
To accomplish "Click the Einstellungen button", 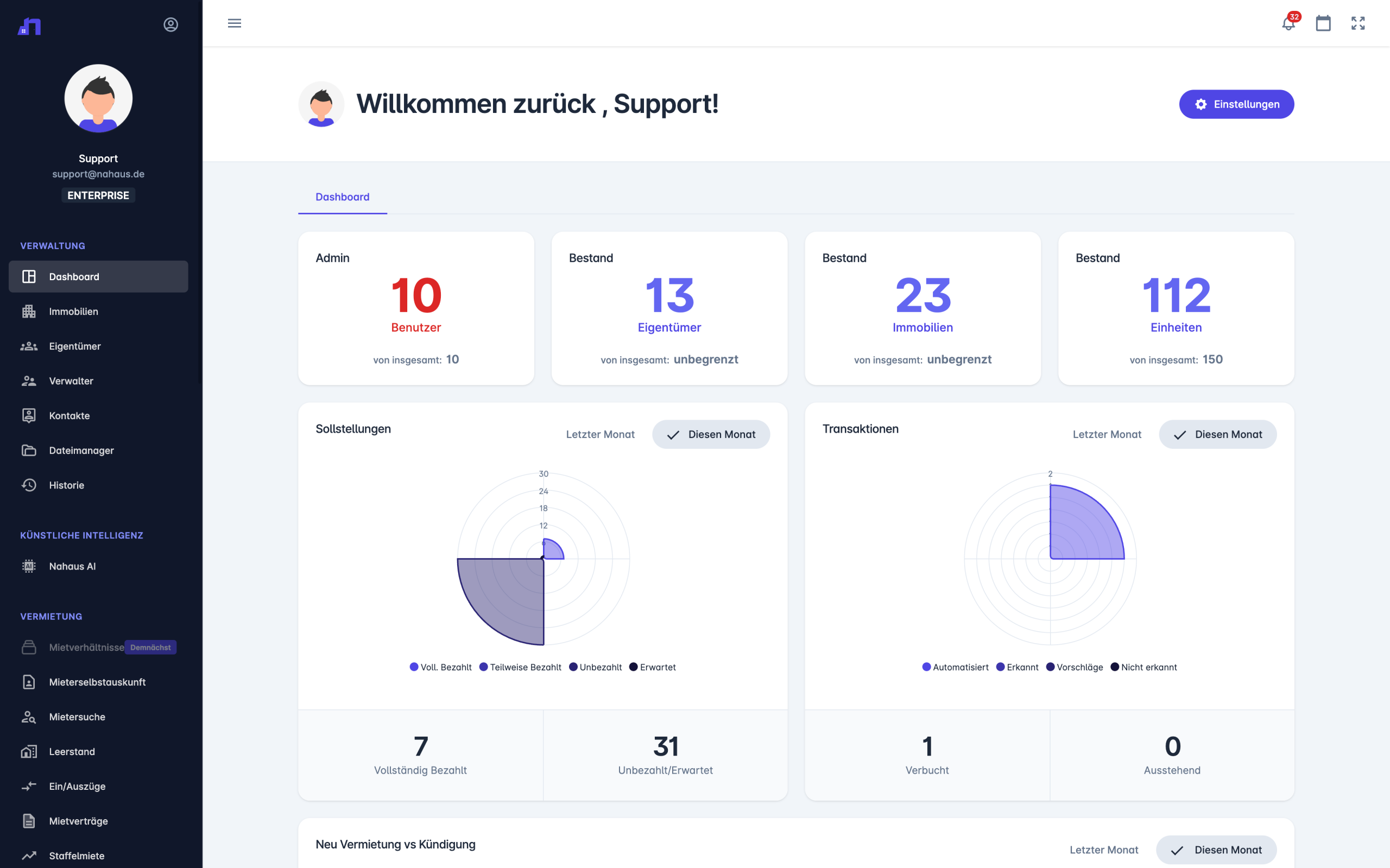I will click(1236, 104).
